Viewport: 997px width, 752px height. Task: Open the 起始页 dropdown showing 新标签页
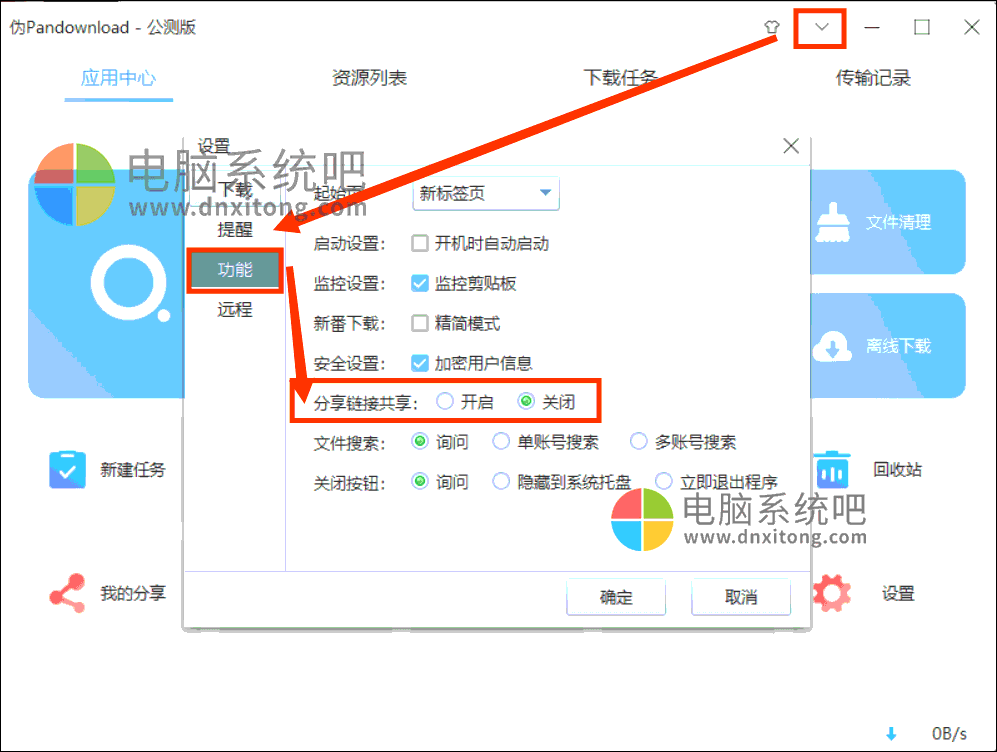tap(485, 193)
